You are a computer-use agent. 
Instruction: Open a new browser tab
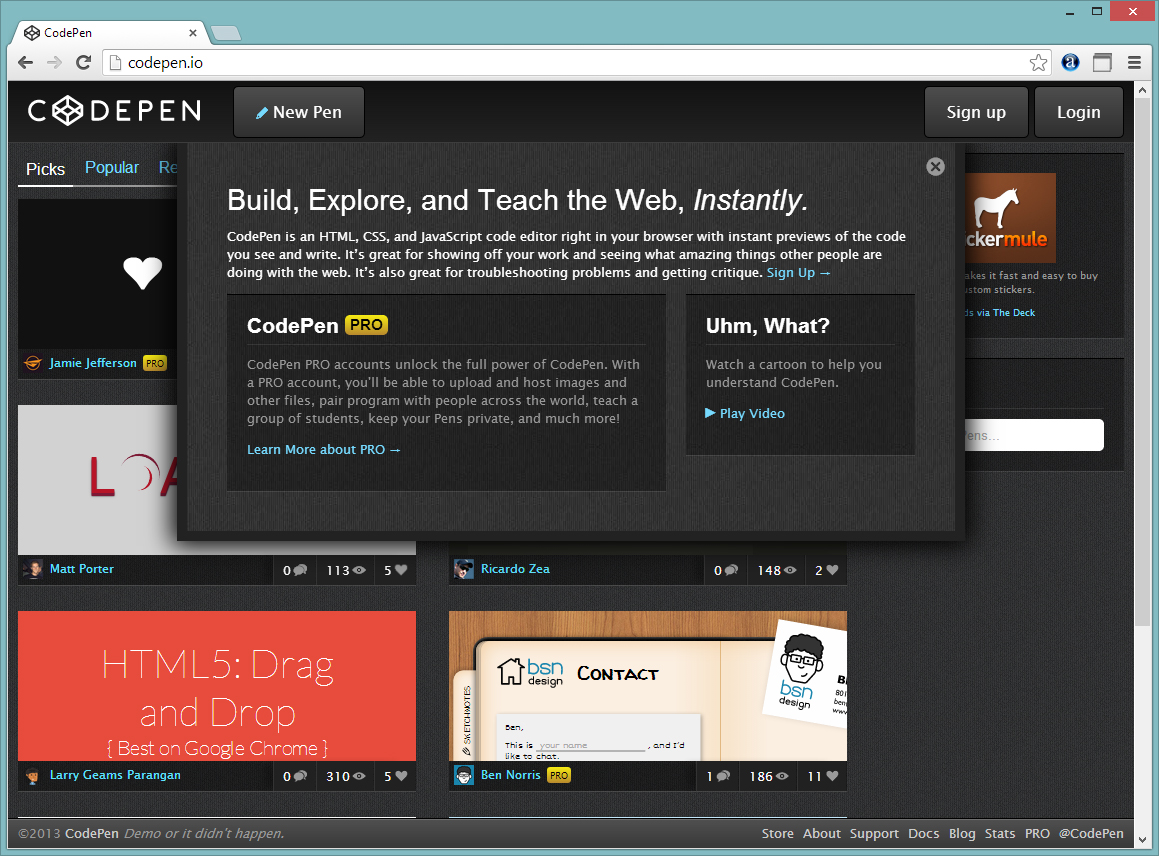click(x=225, y=33)
